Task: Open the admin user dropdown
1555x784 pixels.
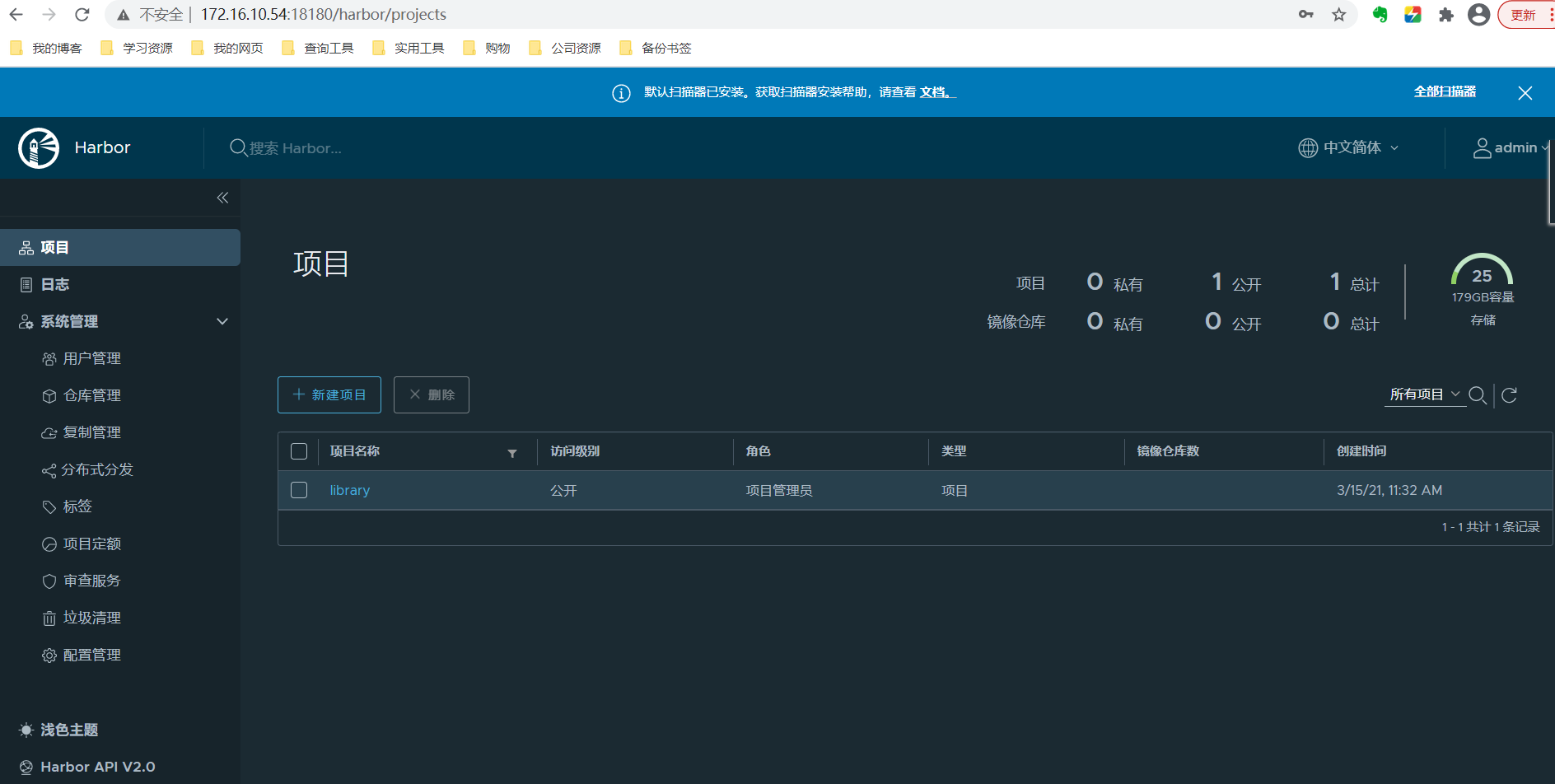Action: [x=1511, y=147]
